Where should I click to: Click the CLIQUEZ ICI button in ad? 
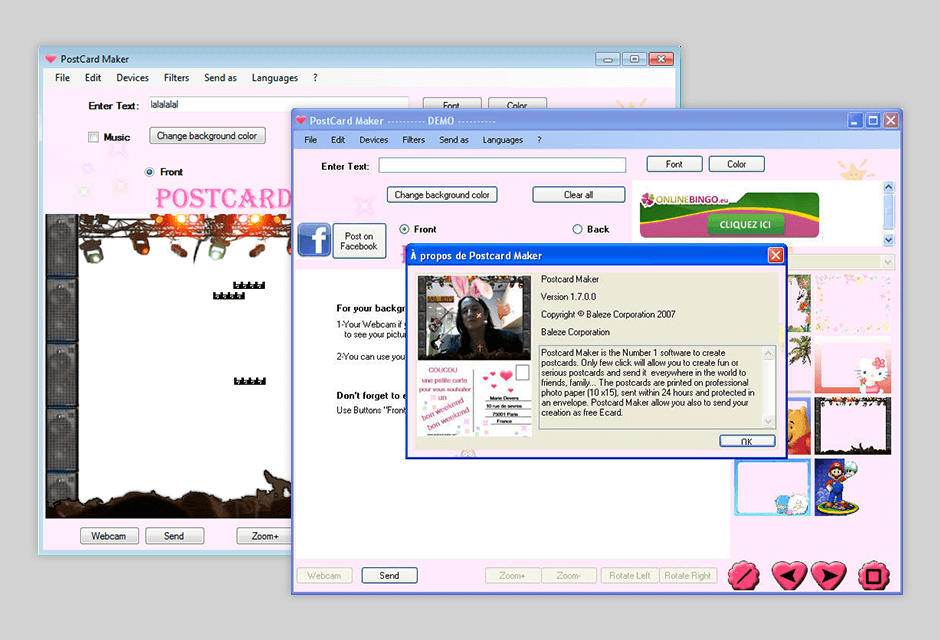(x=745, y=225)
